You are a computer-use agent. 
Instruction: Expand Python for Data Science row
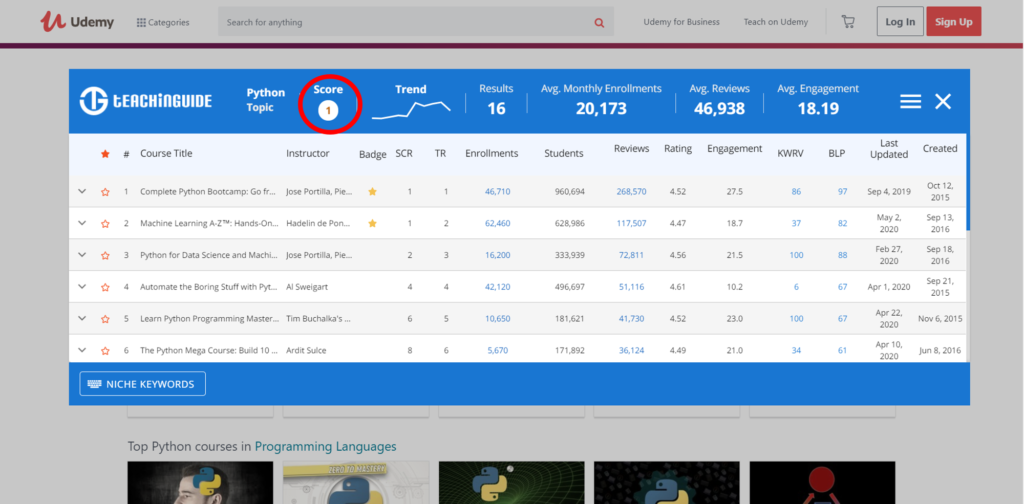pos(82,255)
